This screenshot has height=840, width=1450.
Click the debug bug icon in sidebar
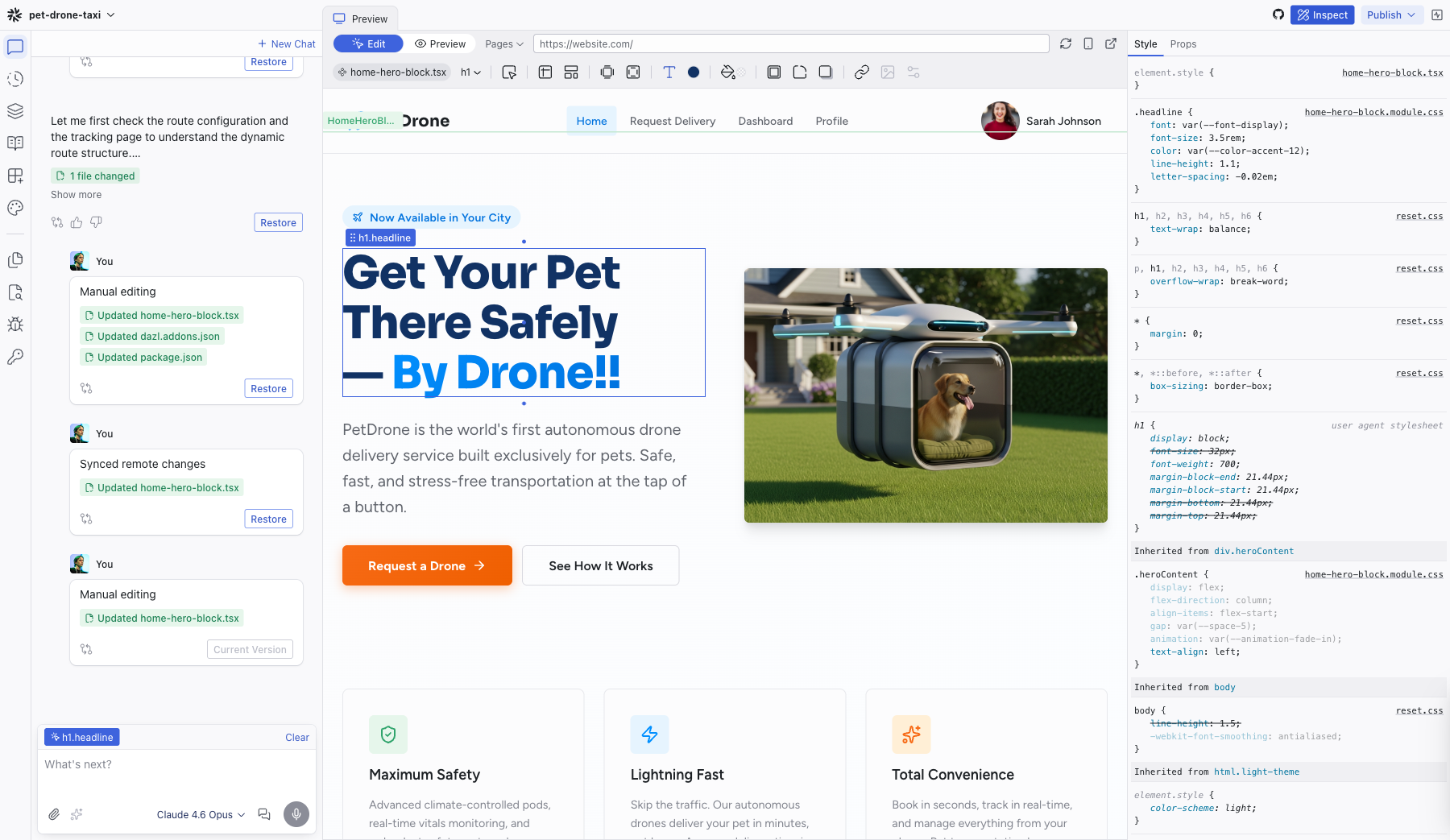(15, 325)
